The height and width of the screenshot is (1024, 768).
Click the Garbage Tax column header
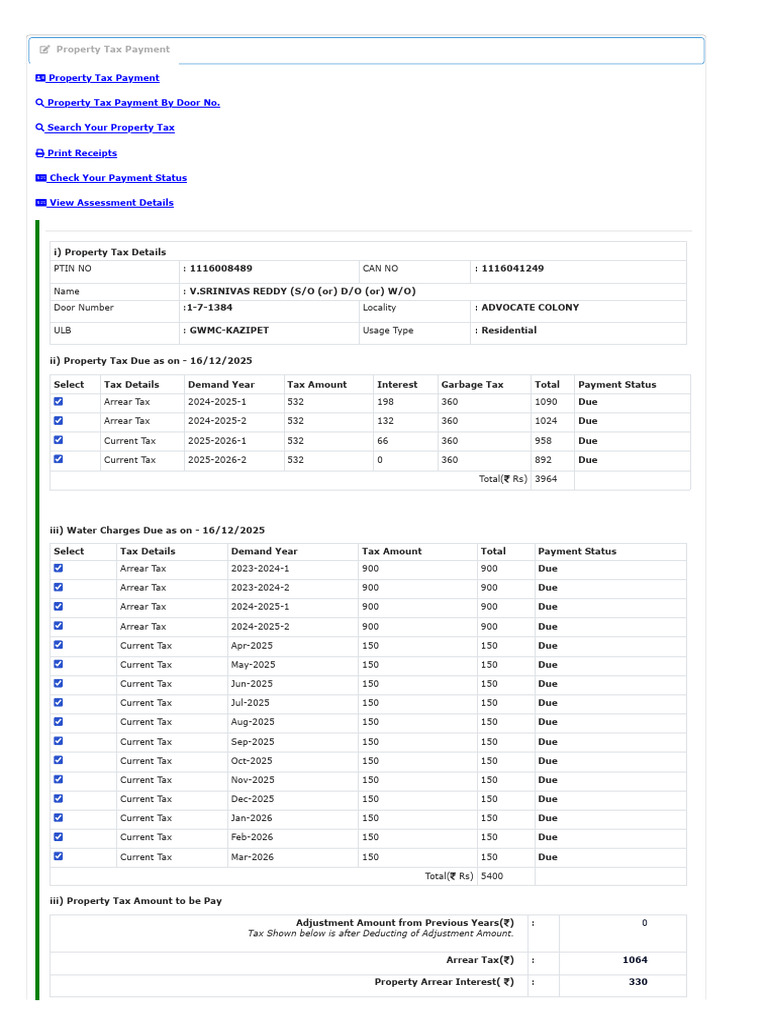(472, 385)
